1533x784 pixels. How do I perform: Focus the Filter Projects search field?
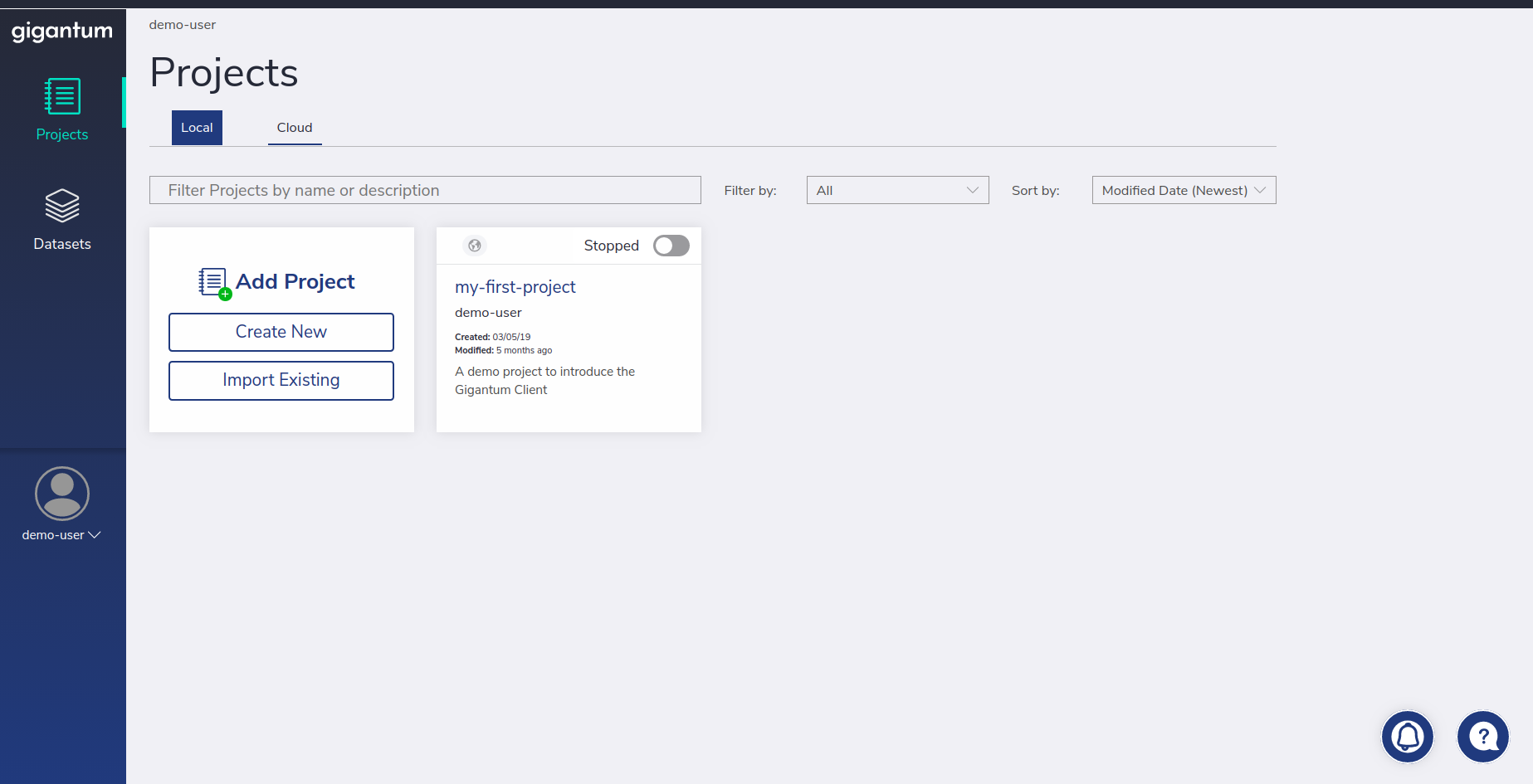(425, 190)
